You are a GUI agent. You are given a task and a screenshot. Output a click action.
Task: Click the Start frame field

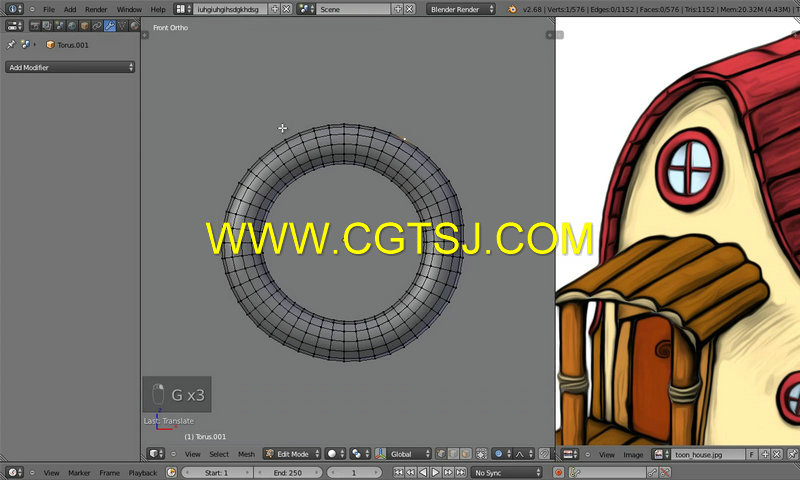[x=217, y=473]
